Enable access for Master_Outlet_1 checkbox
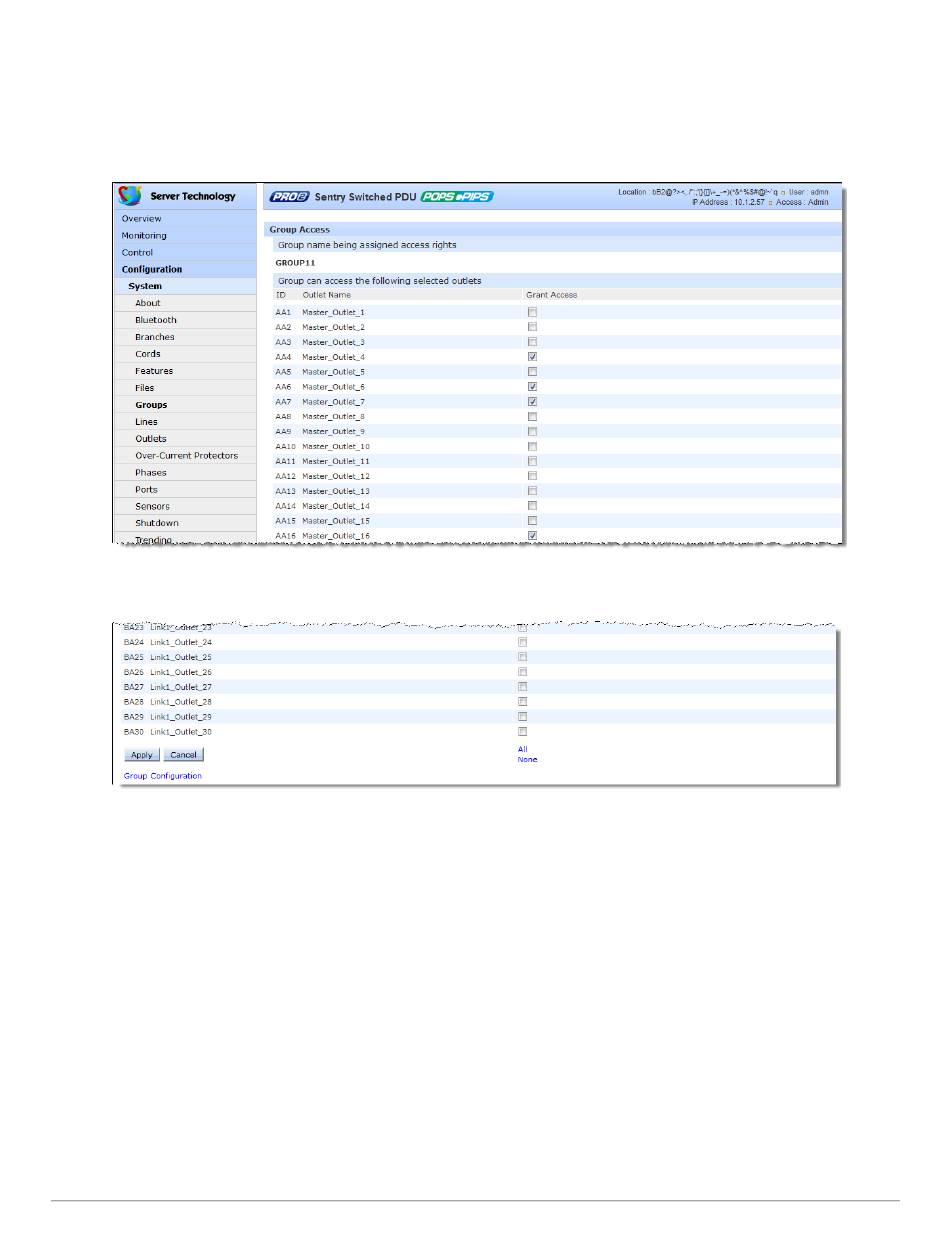This screenshot has height=1248, width=950. click(532, 312)
